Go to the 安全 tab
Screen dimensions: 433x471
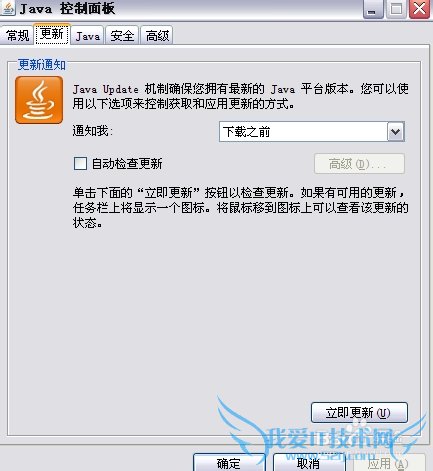tap(122, 35)
